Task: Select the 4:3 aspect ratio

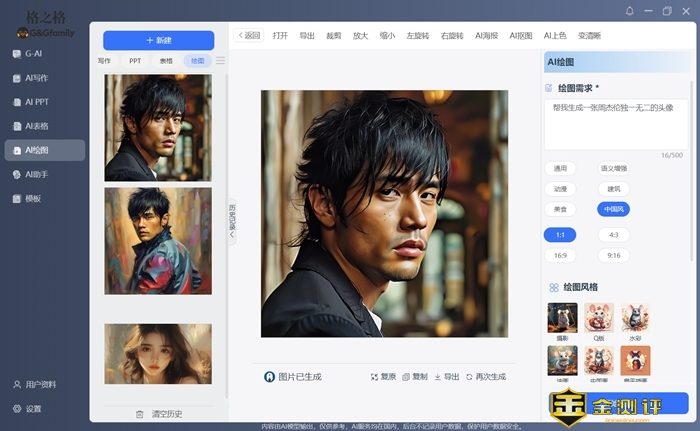Action: tap(613, 235)
